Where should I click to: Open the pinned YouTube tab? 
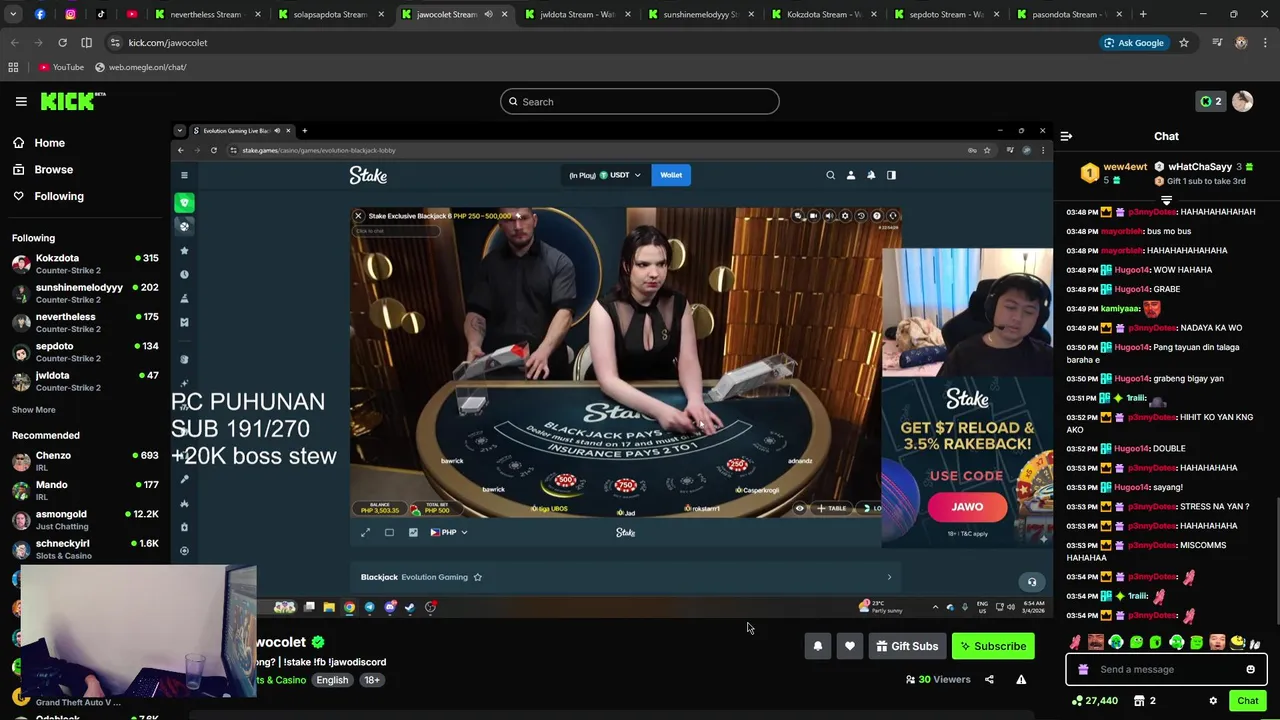point(132,14)
